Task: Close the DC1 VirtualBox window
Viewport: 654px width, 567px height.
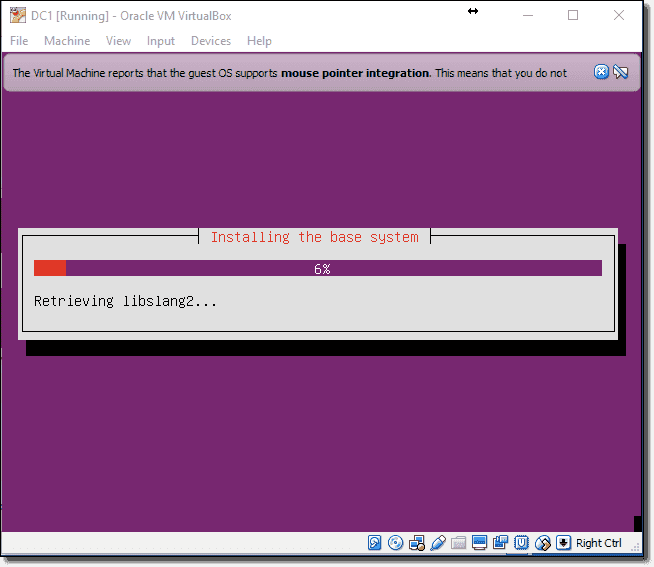Action: pos(619,15)
